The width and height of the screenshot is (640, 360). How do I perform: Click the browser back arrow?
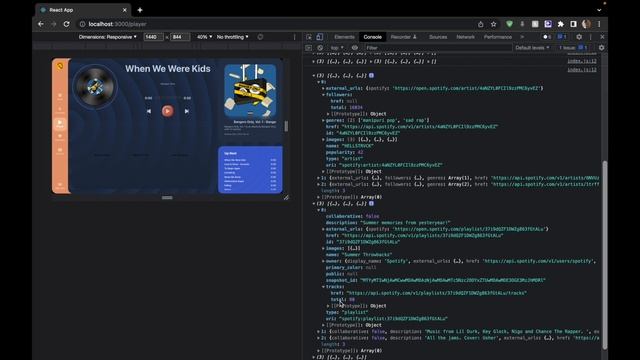(41, 24)
